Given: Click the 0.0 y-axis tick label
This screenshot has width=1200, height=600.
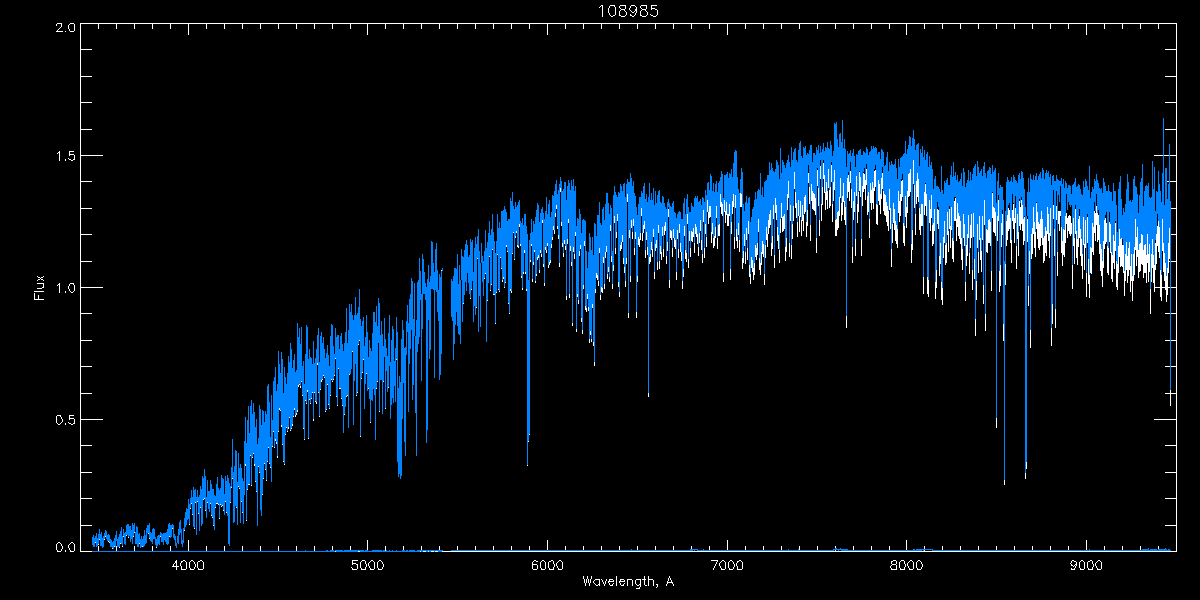Looking at the screenshot, I should (x=65, y=548).
